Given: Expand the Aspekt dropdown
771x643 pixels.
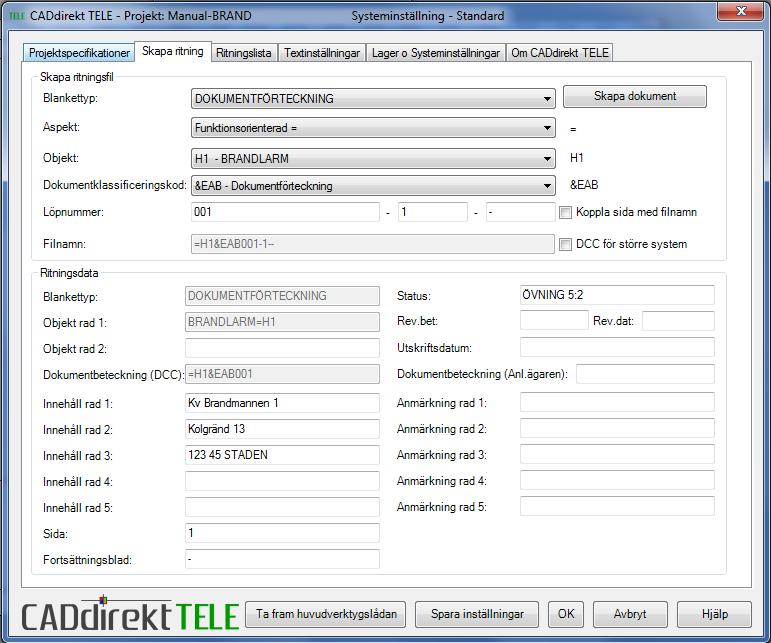Looking at the screenshot, I should pos(373,128).
